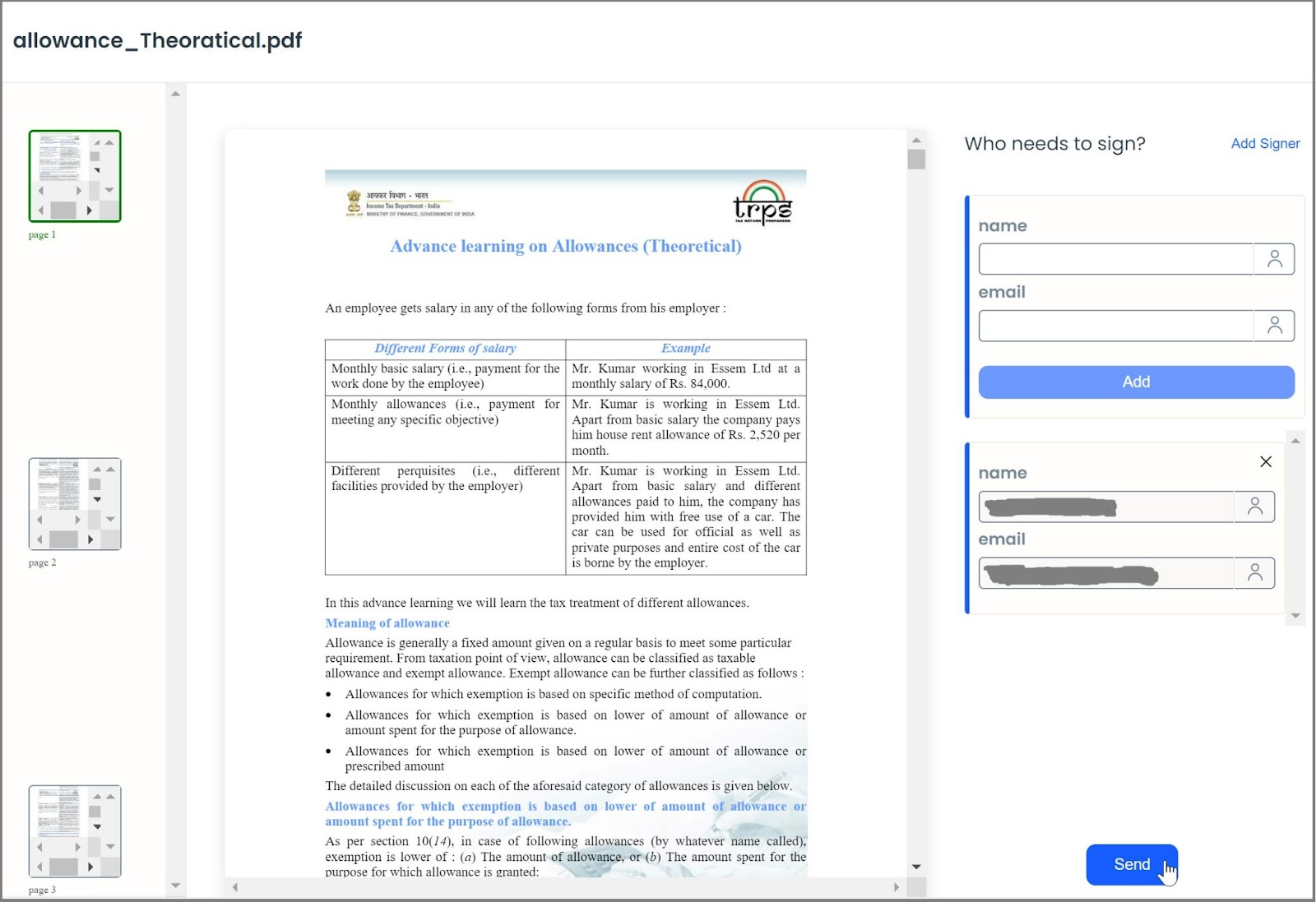
Task: Click the person icon beside the empty email field
Action: tap(1274, 326)
